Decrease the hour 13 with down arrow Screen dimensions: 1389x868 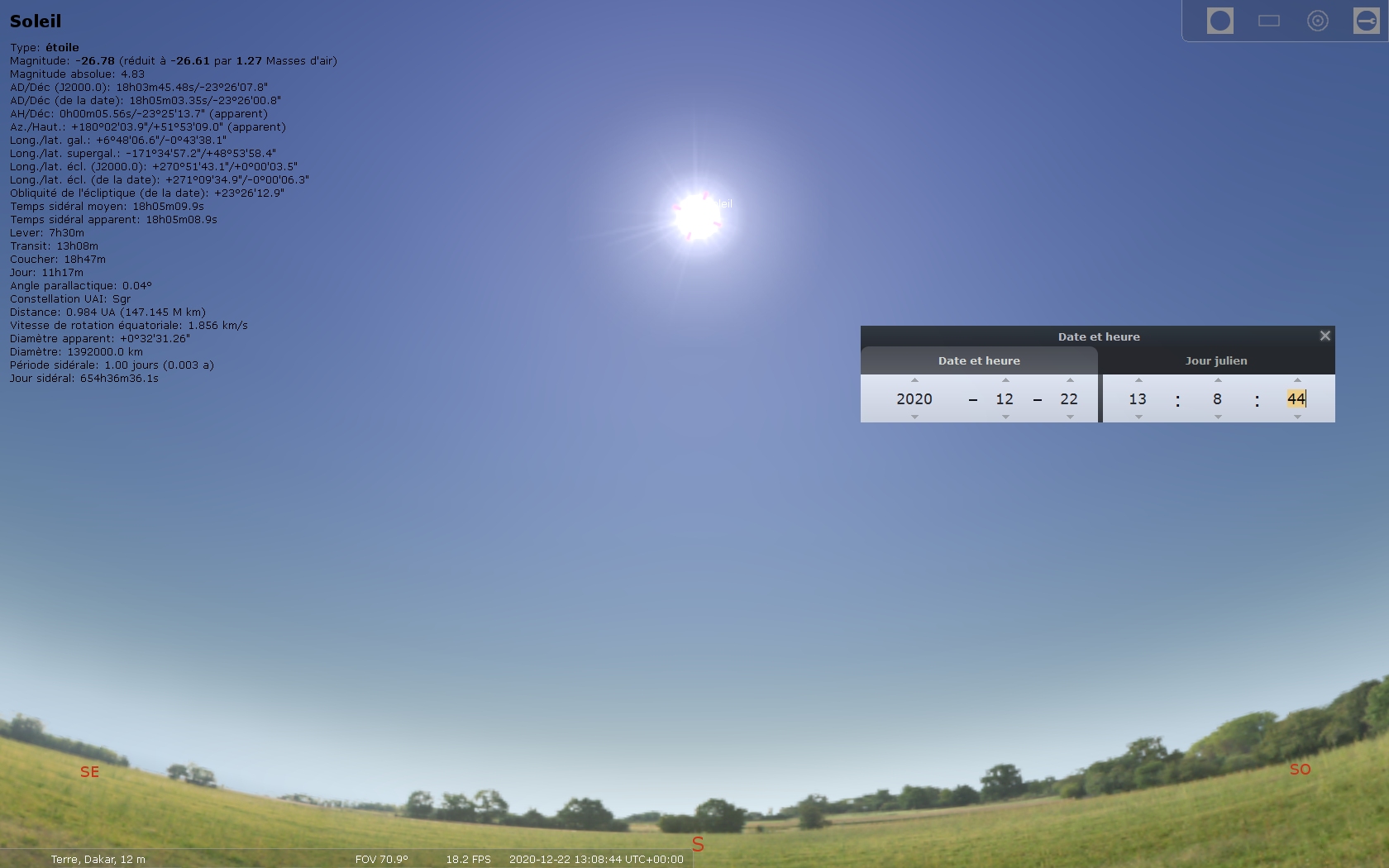[x=1138, y=417]
